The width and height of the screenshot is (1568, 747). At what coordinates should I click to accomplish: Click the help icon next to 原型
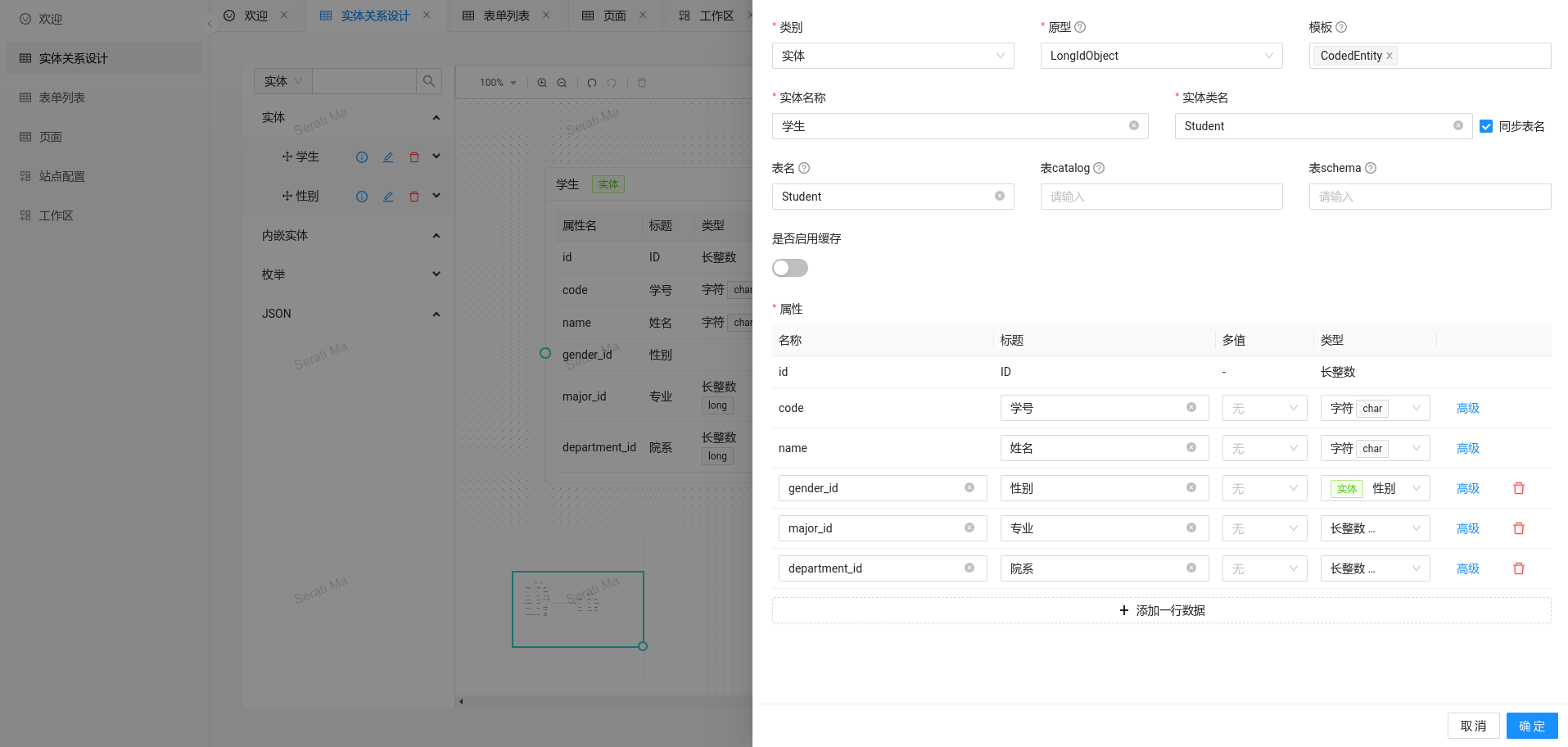tap(1080, 27)
